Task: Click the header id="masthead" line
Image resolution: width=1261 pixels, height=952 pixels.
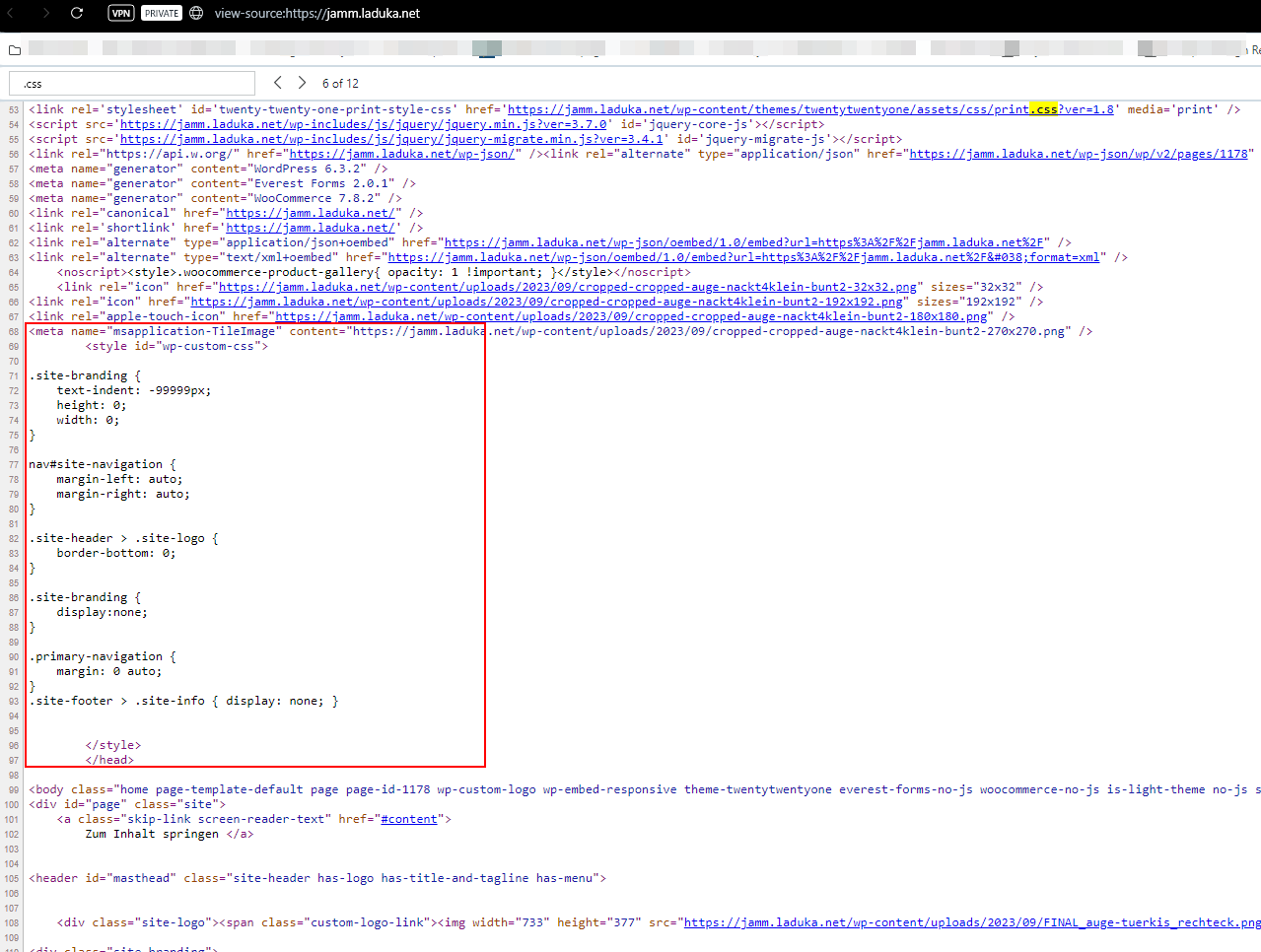Action: point(317,878)
